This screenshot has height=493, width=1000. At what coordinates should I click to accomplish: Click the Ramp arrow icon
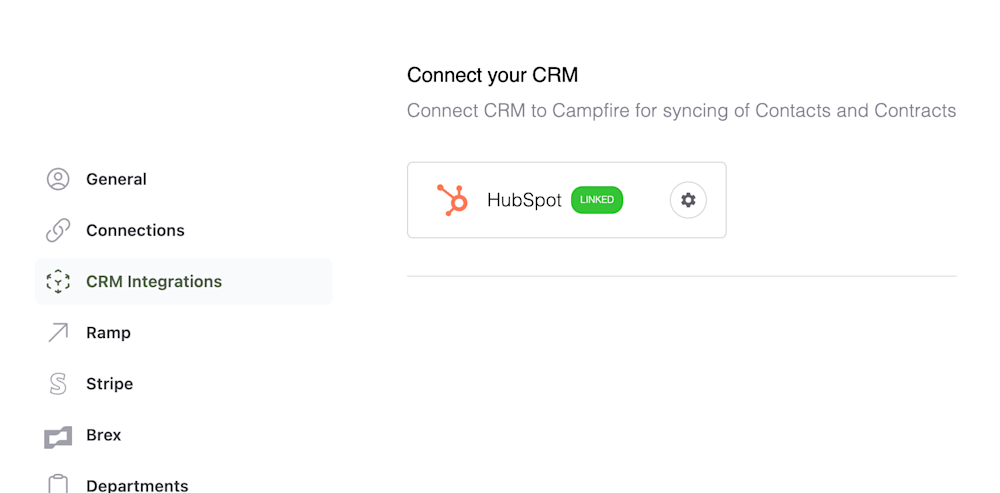point(58,332)
